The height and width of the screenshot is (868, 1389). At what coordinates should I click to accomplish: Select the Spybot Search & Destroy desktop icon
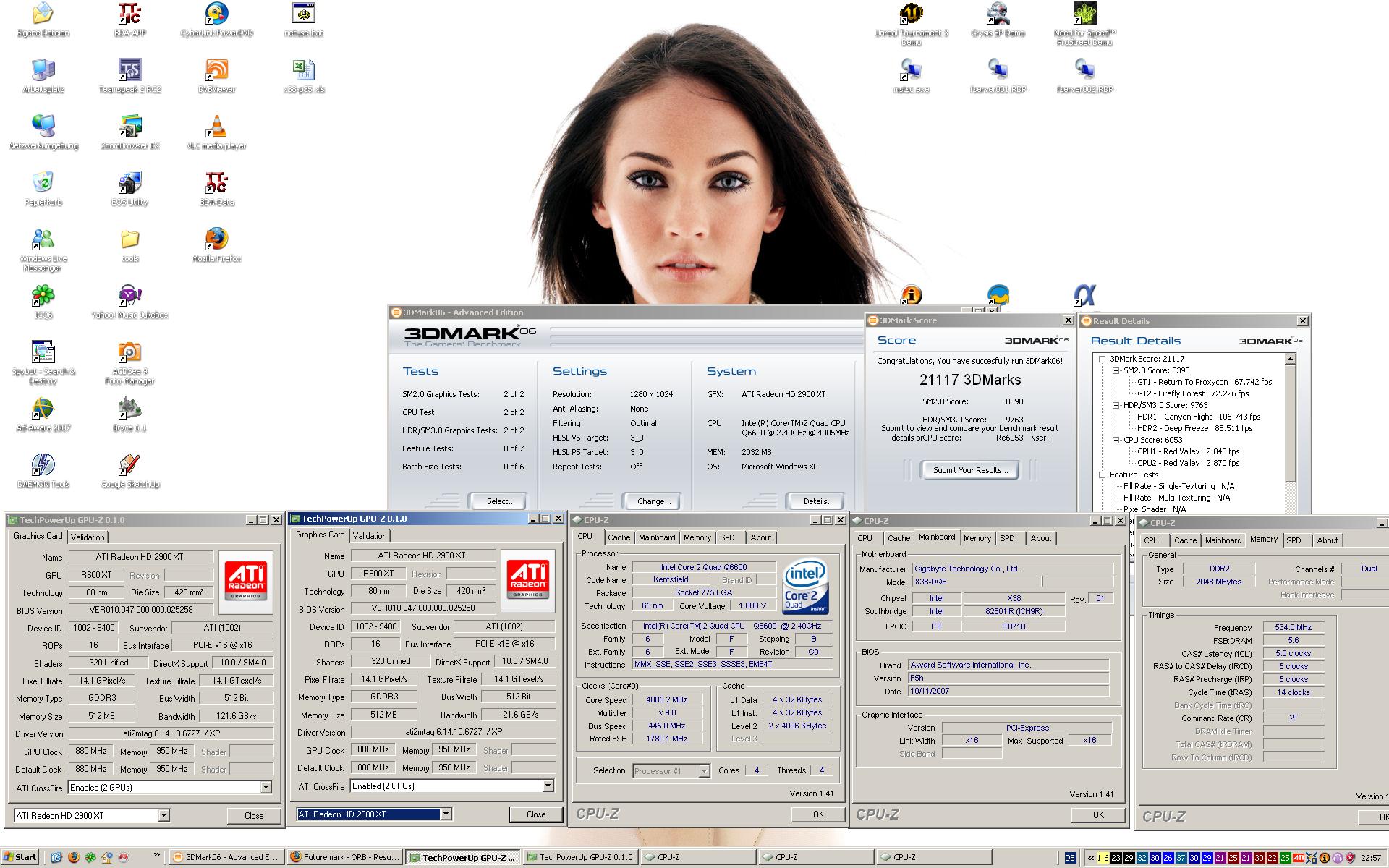(43, 362)
